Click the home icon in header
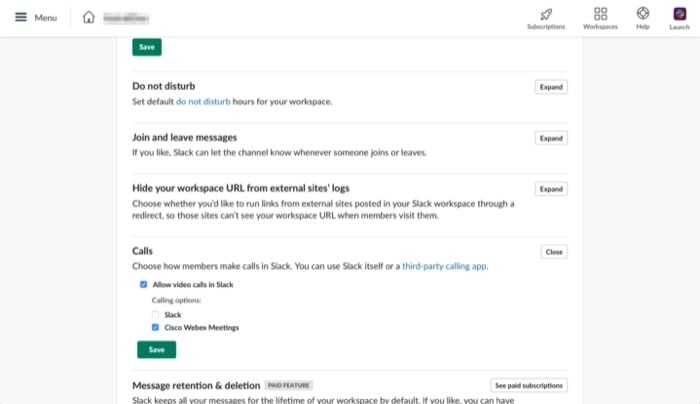 [x=89, y=18]
